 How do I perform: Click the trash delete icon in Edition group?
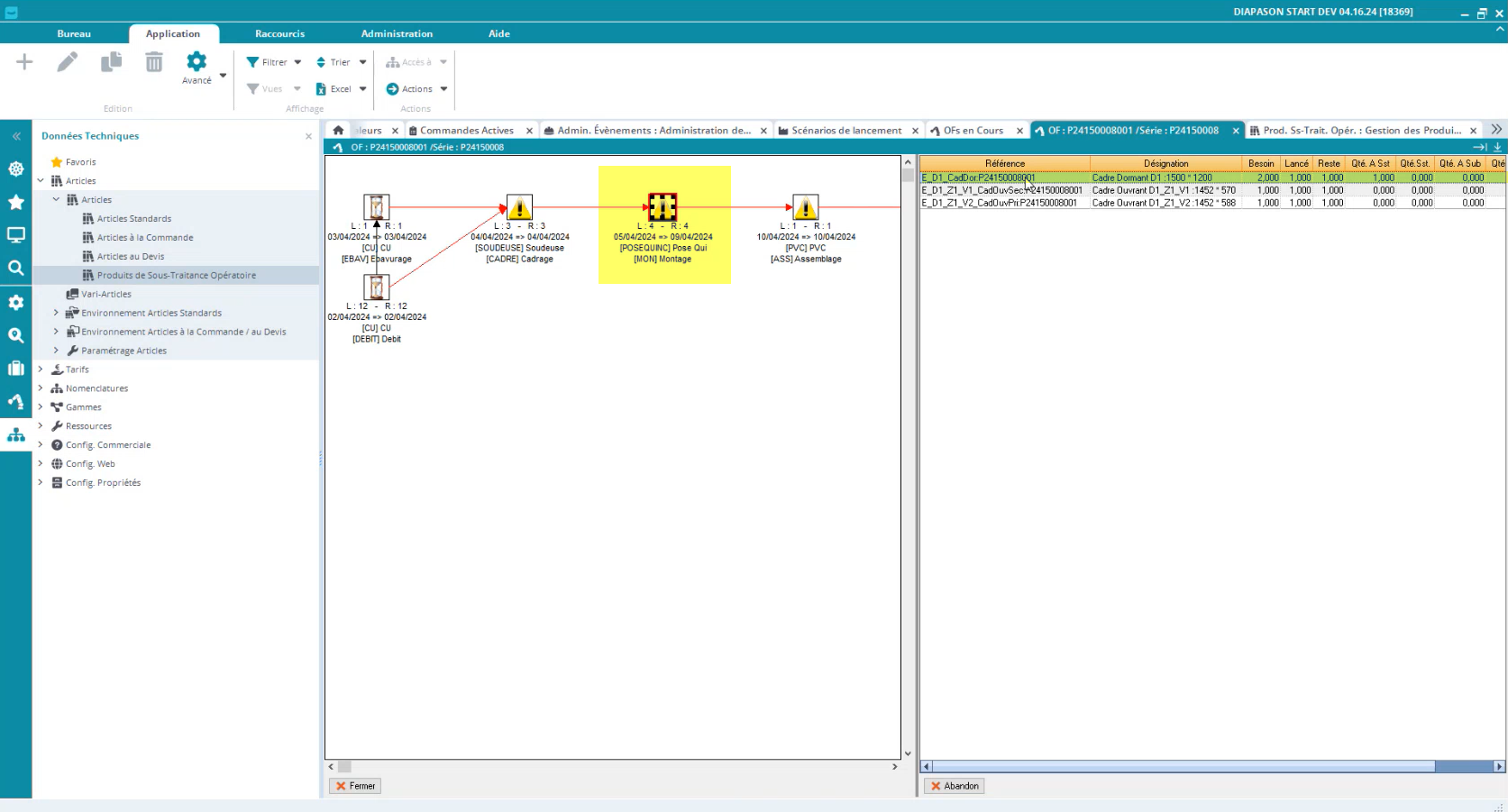point(154,62)
